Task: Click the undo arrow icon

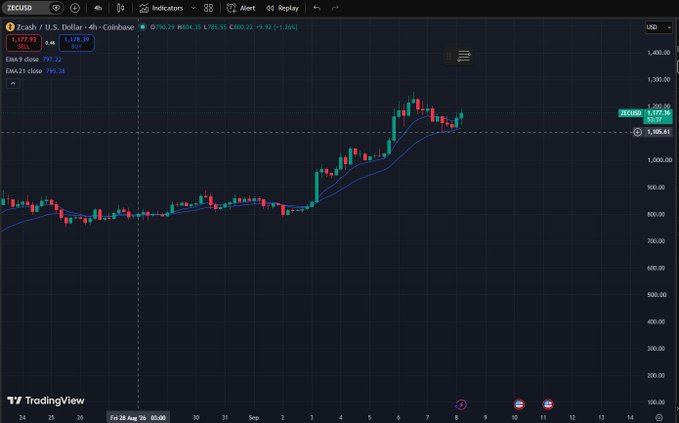Action: pos(317,8)
